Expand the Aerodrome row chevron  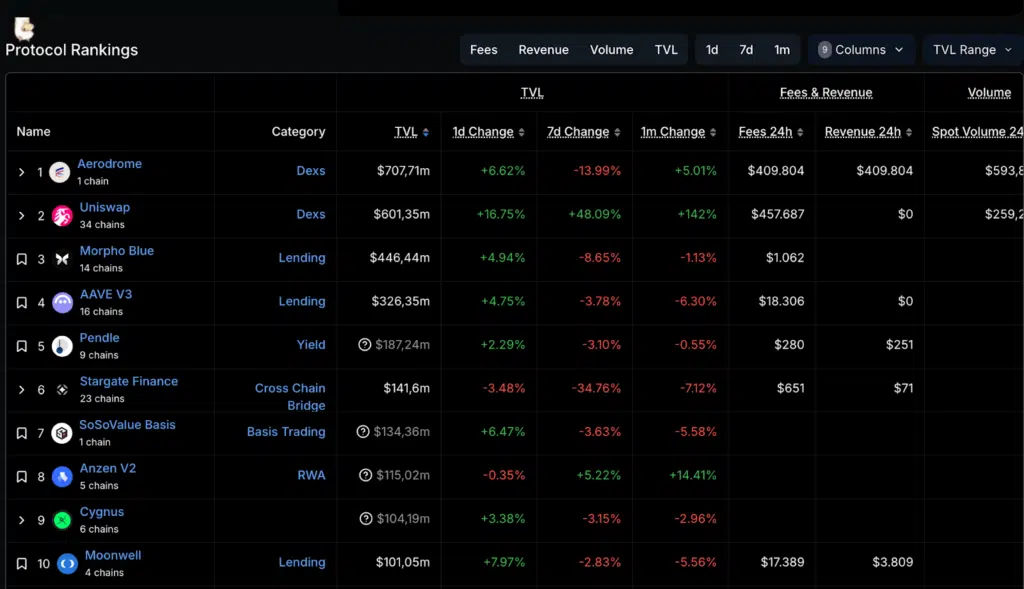pos(21,172)
